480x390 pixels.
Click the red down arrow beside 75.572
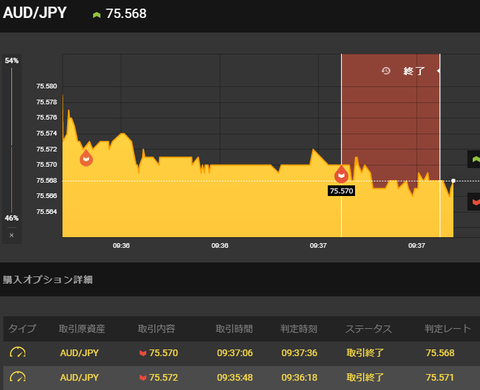click(x=143, y=378)
